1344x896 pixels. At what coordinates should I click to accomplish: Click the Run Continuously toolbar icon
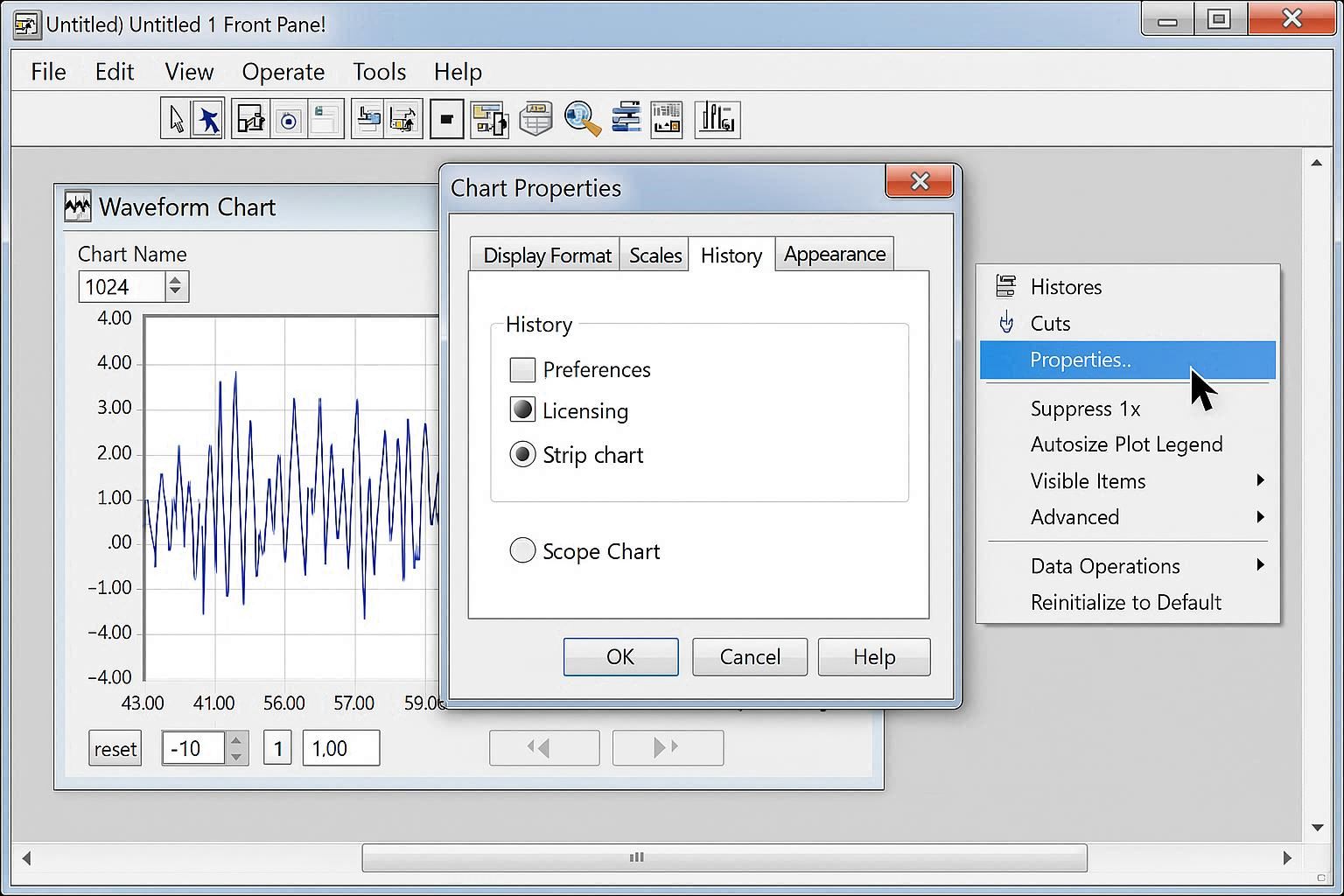289,117
